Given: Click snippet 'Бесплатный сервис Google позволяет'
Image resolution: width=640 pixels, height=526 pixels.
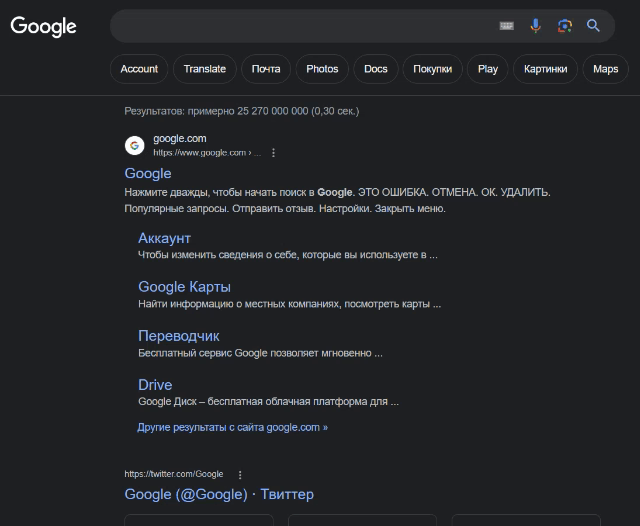Looking at the screenshot, I should [260, 353].
